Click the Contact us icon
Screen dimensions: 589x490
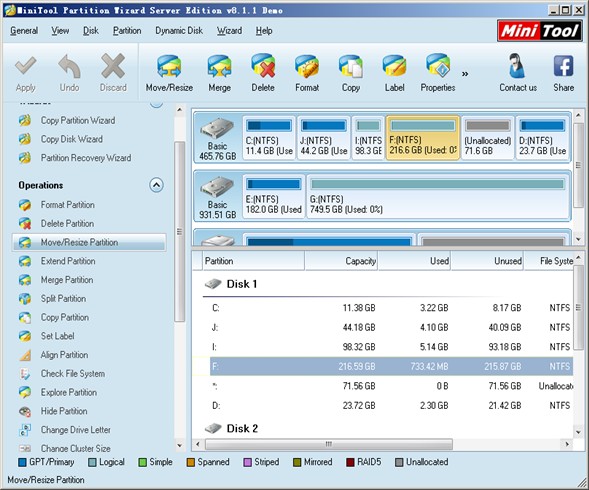(518, 66)
